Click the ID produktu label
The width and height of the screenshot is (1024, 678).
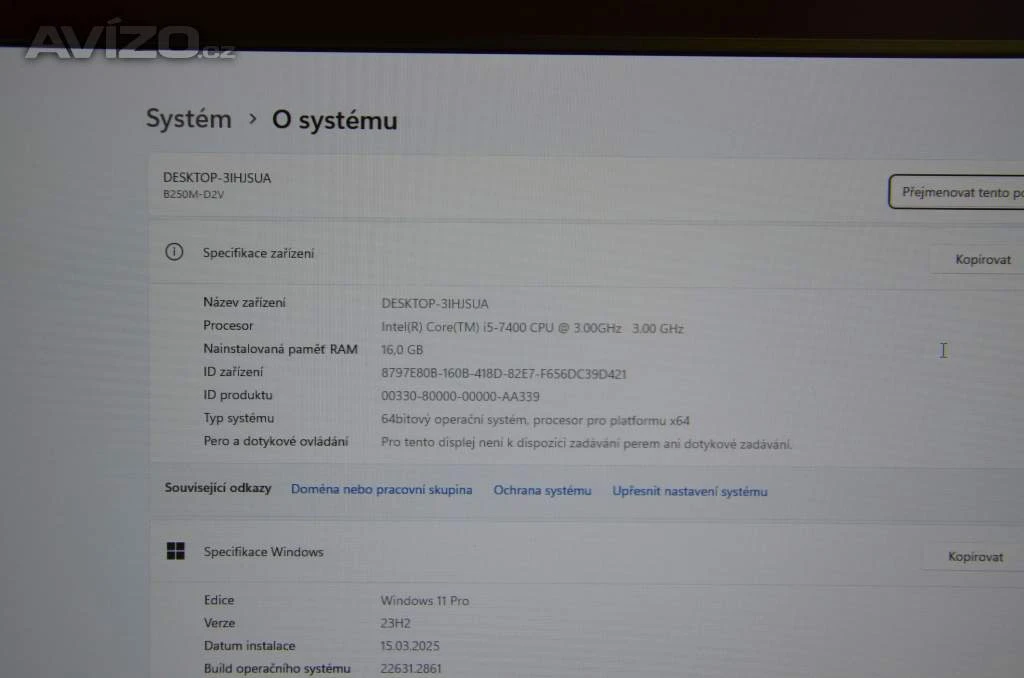click(x=238, y=395)
